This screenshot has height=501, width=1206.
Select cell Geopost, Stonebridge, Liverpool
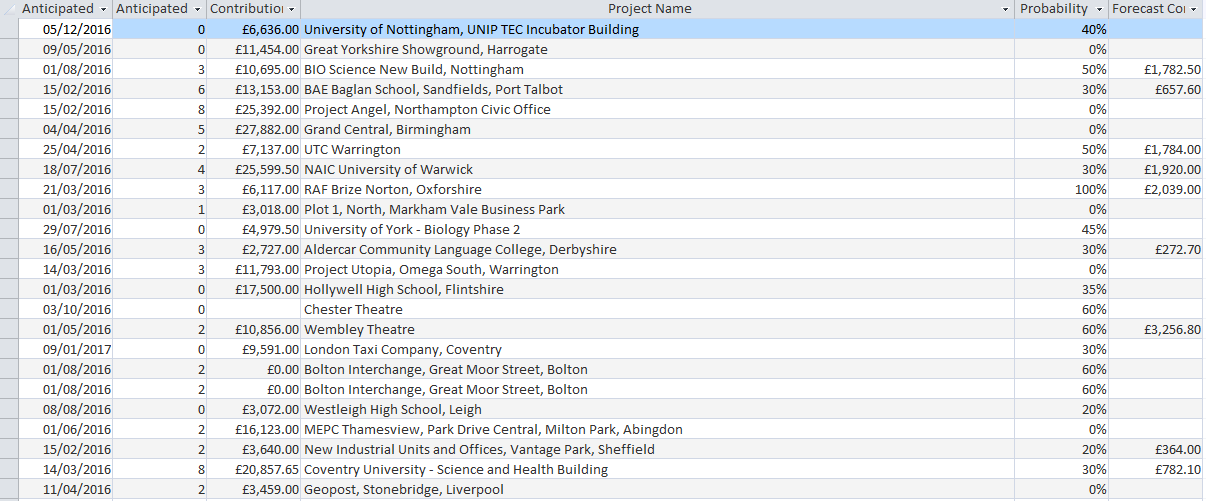pos(658,489)
